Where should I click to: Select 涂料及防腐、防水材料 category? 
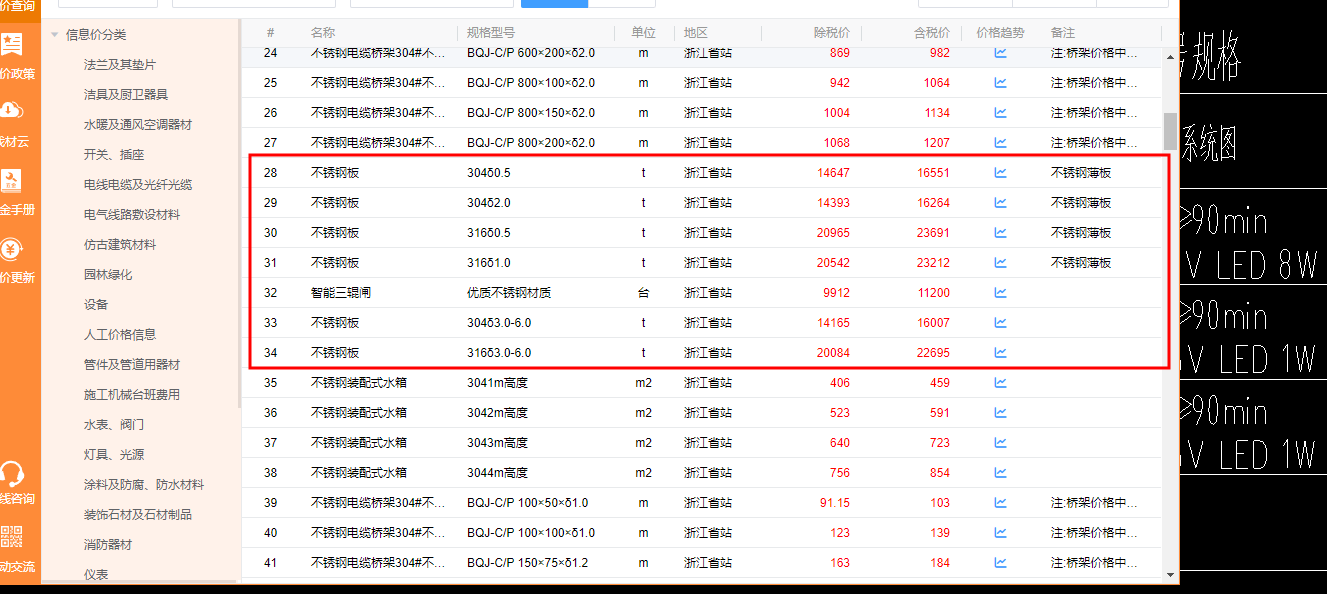click(x=144, y=485)
